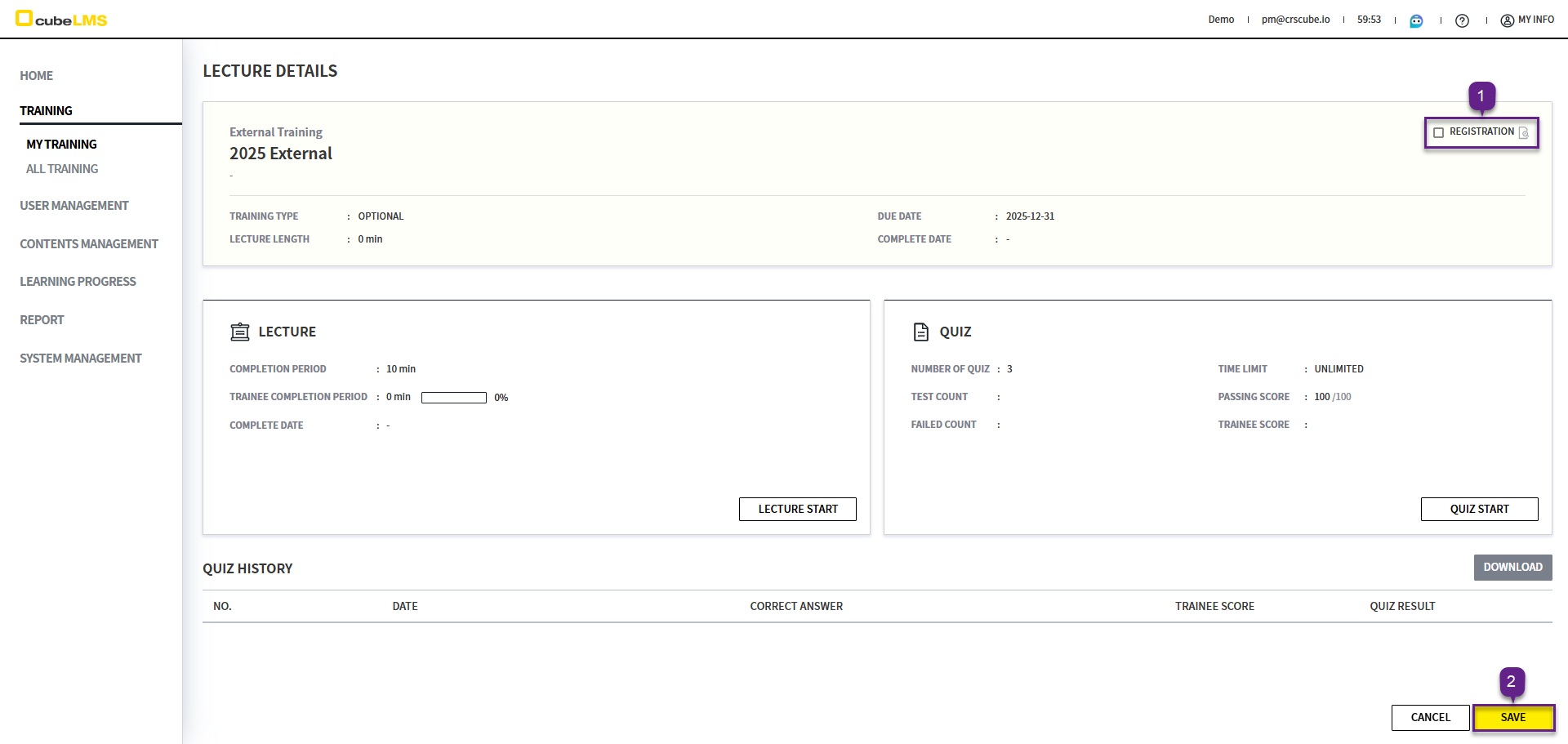The width and height of the screenshot is (1568, 744).
Task: Open MY INFO user profile icon
Action: 1507,20
